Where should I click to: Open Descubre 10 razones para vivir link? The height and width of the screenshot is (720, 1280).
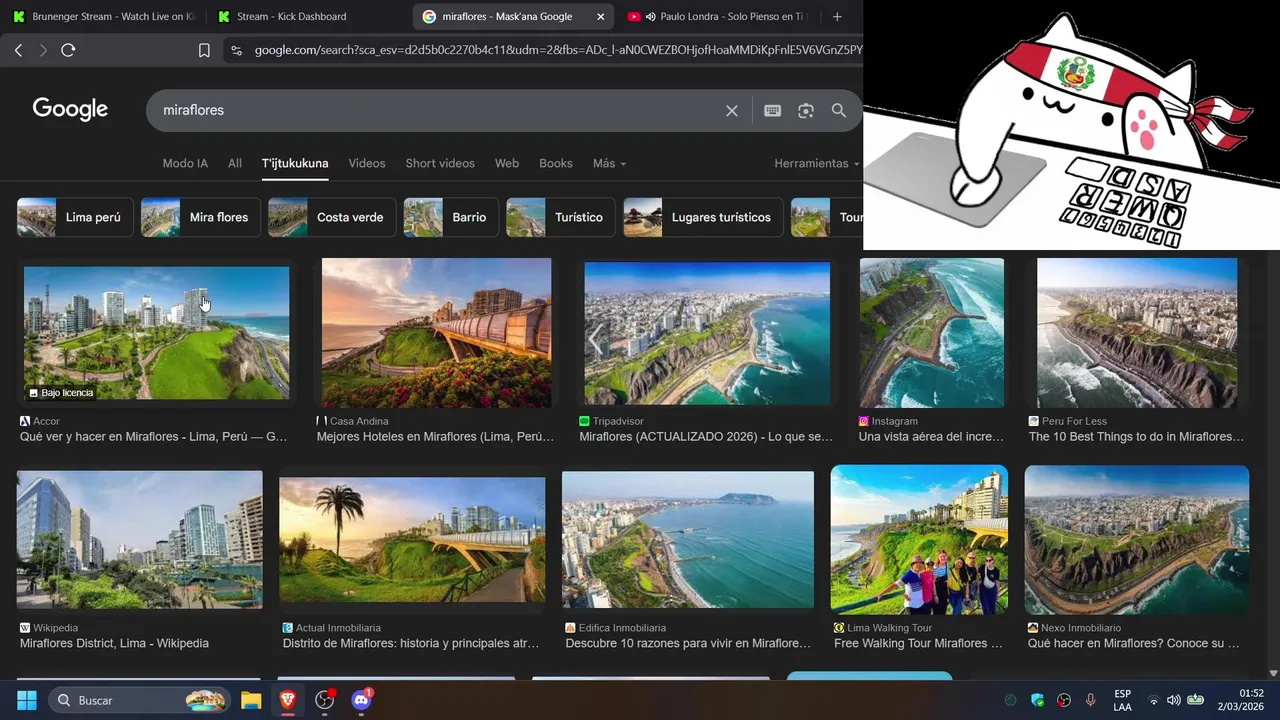[x=688, y=643]
